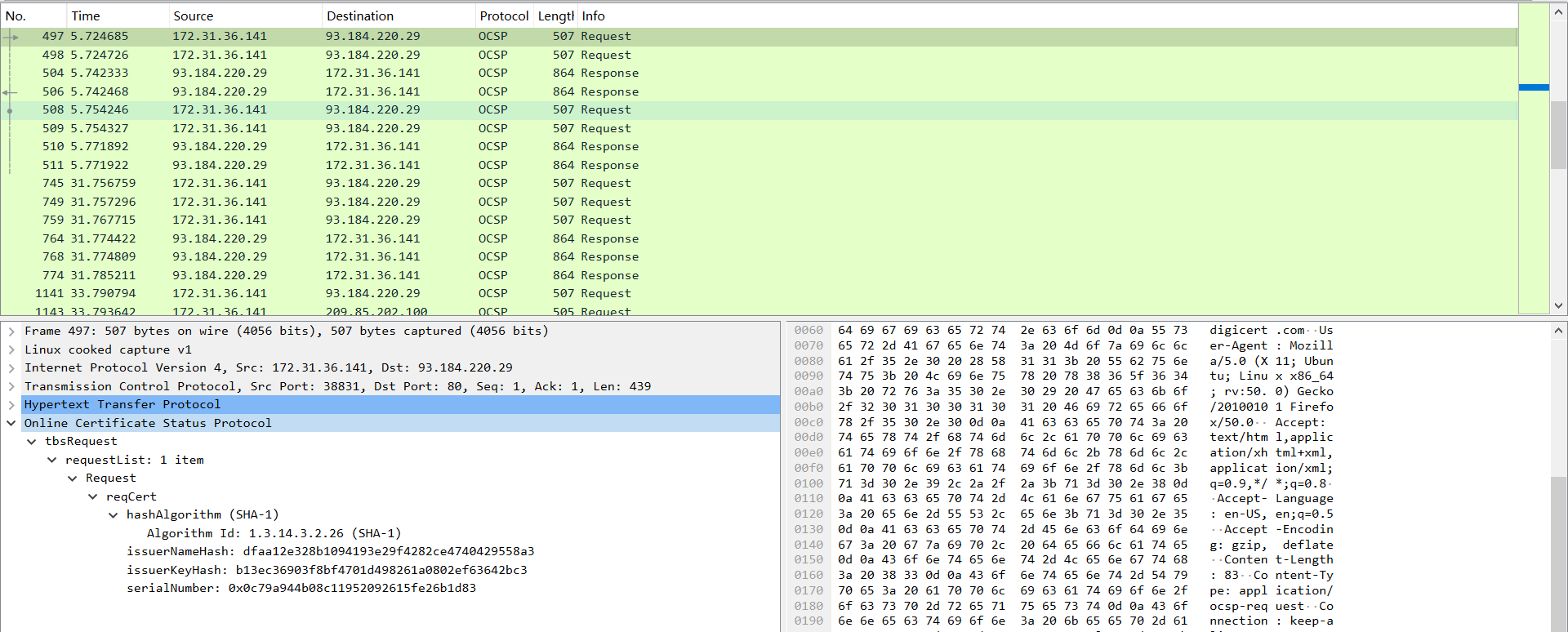This screenshot has height=632, width=1568.
Task: Select packet 506 at time 5.742468
Action: [759, 91]
